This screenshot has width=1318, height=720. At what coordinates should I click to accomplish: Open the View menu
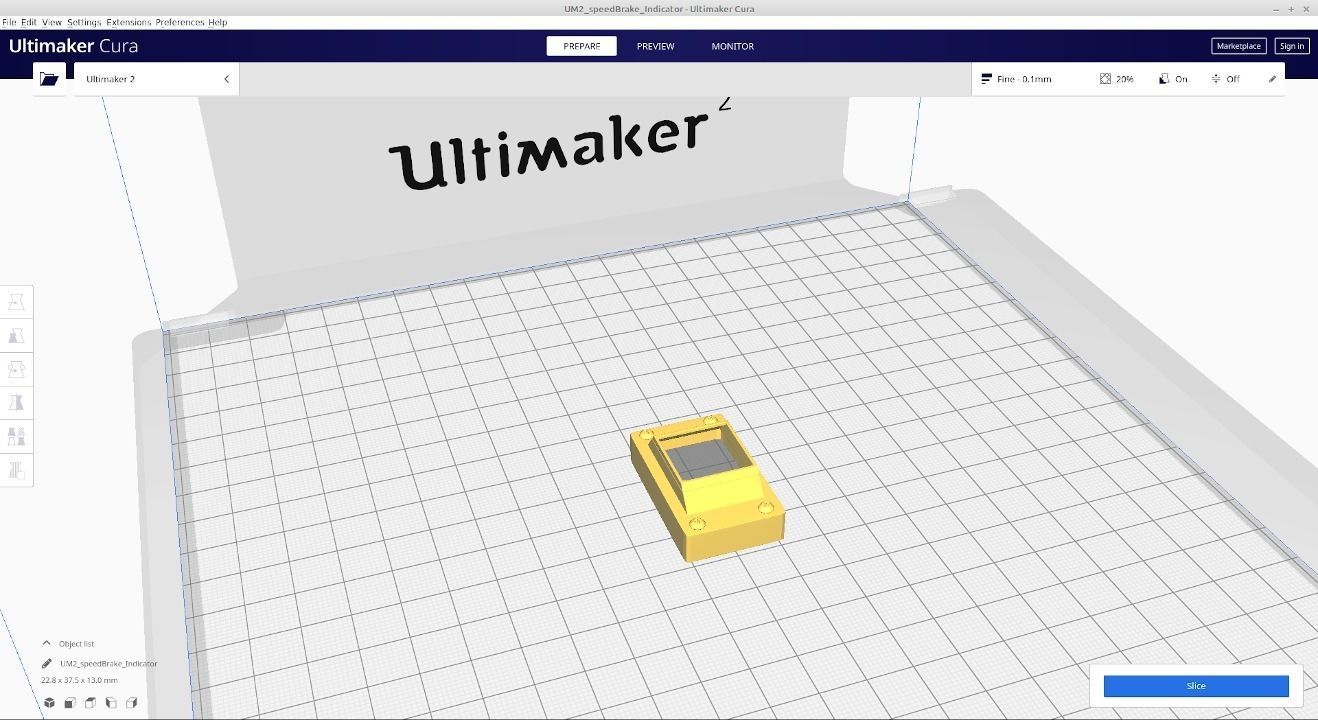click(x=52, y=22)
